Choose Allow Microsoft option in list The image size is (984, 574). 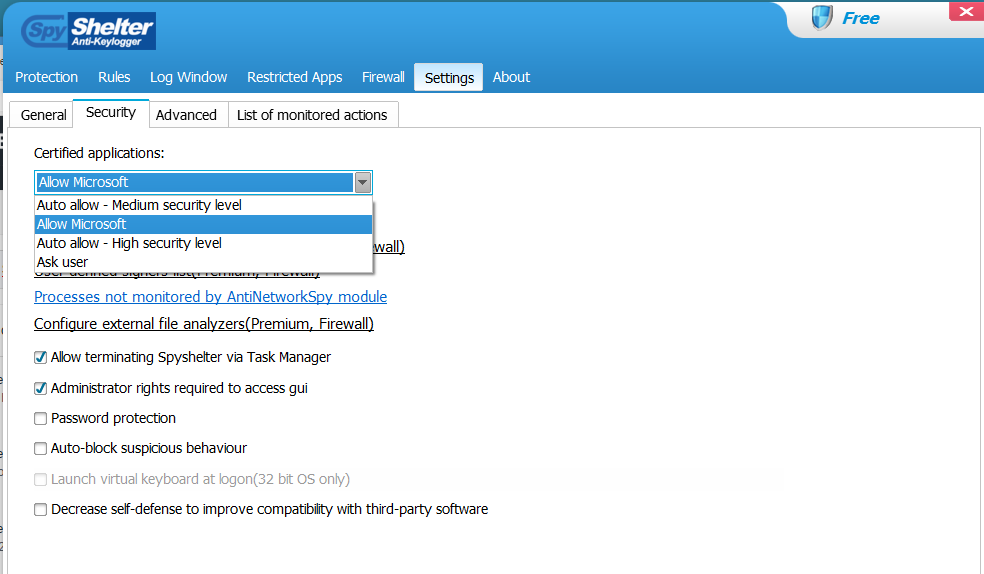click(203, 224)
